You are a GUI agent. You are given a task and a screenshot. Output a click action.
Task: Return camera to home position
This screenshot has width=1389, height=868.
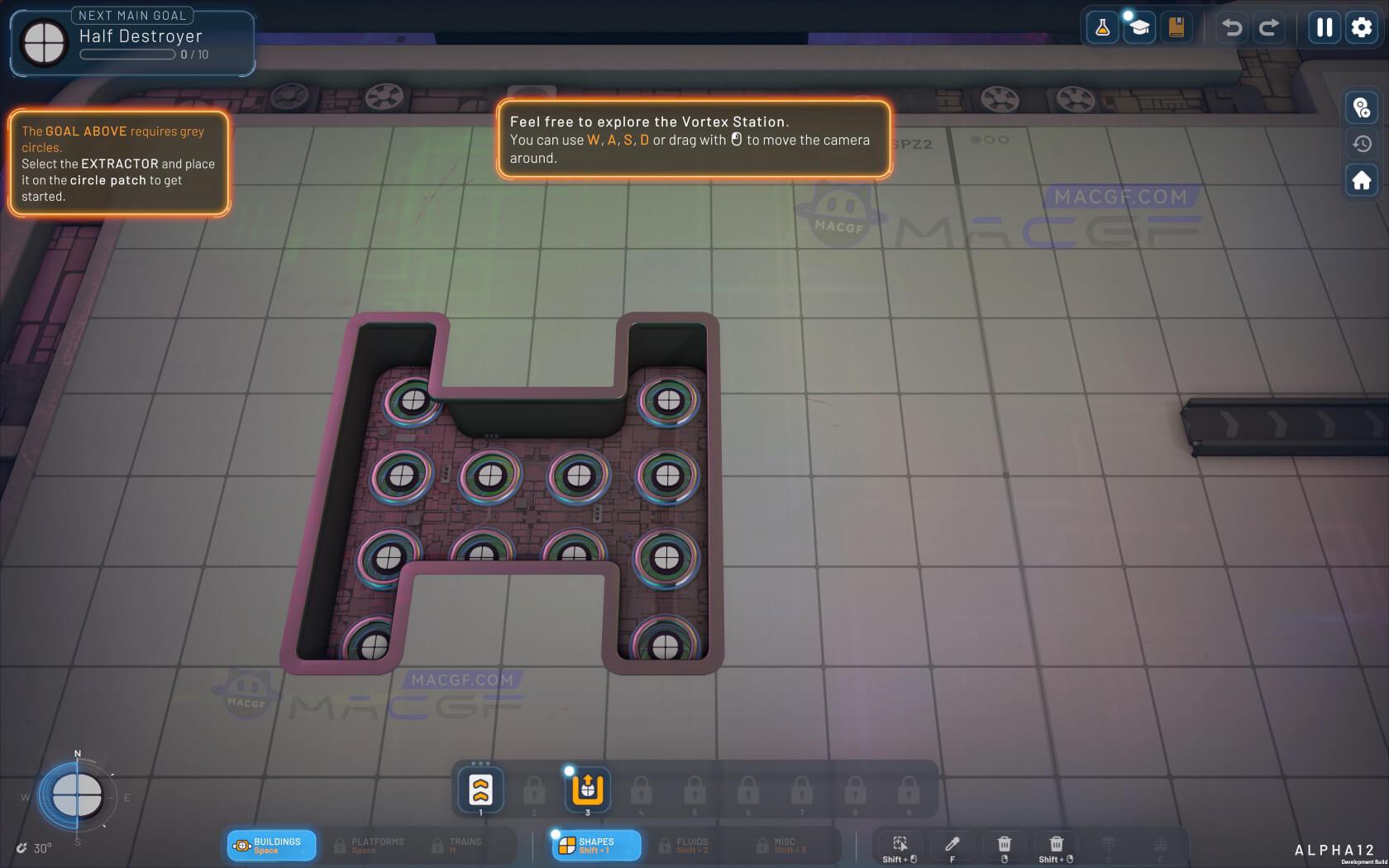[x=1361, y=180]
